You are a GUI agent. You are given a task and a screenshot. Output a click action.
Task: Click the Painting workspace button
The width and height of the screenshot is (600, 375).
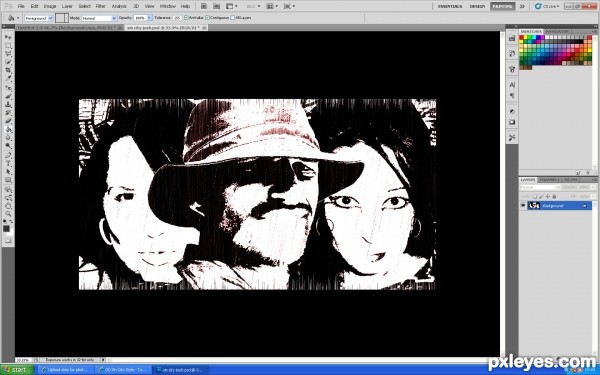pos(502,7)
